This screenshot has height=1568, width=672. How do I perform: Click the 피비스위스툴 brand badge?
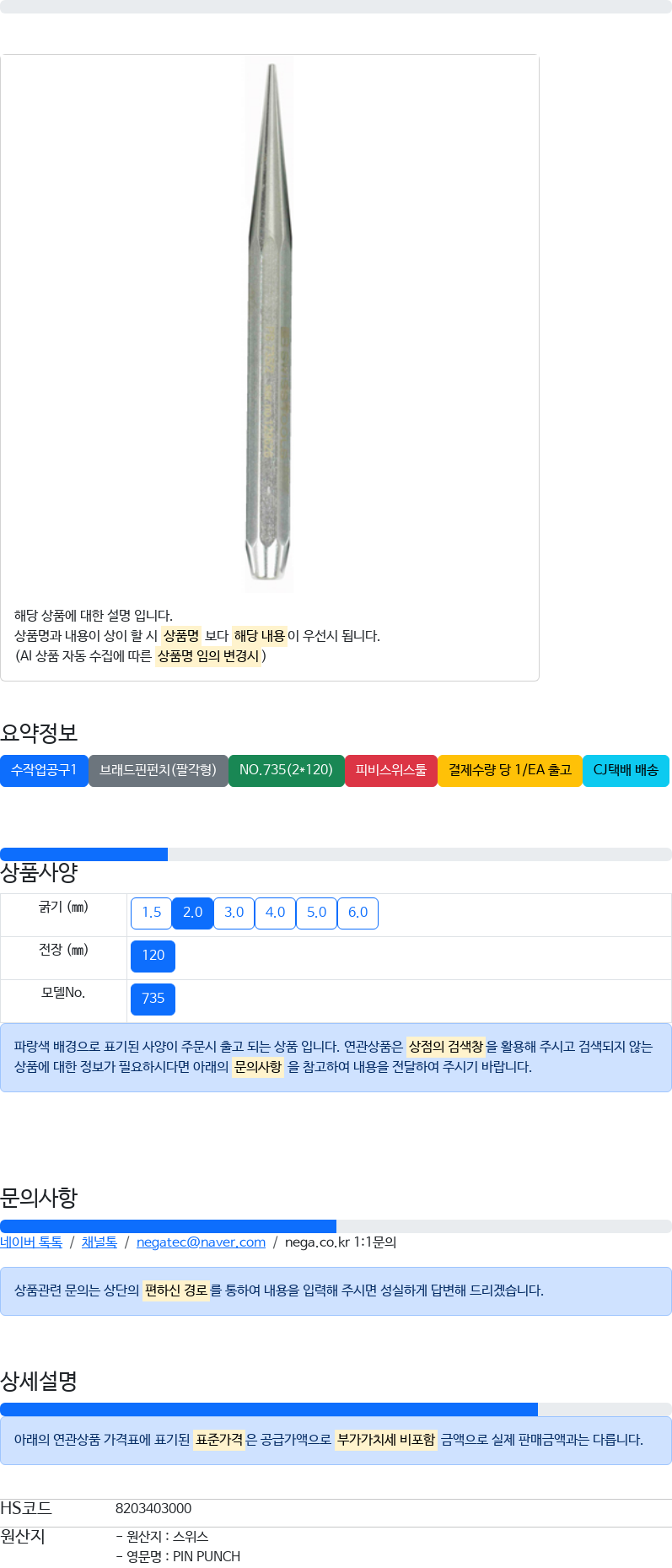391,771
